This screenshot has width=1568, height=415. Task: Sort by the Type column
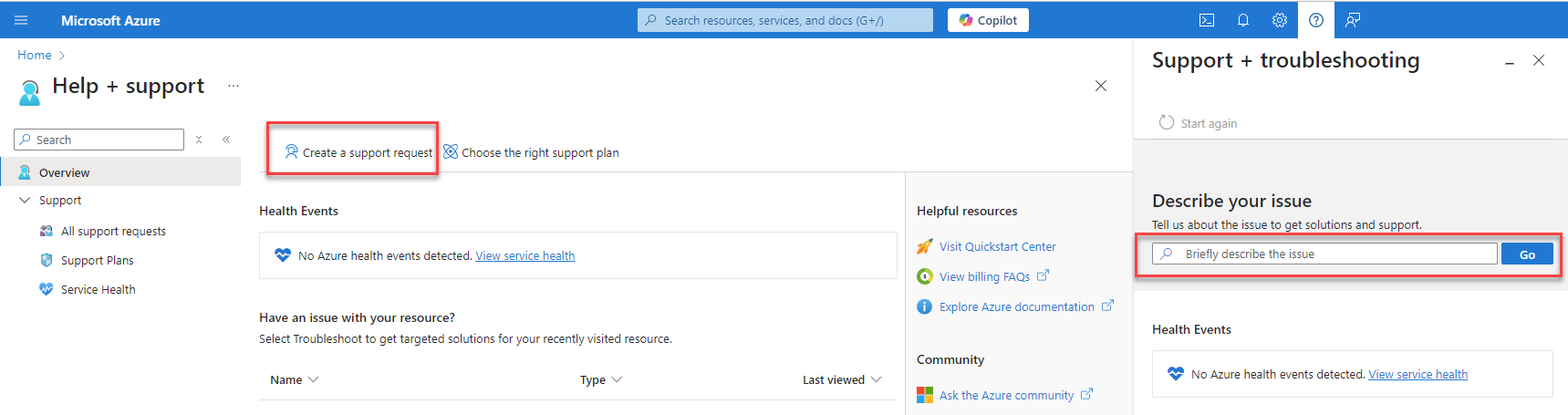(x=600, y=379)
